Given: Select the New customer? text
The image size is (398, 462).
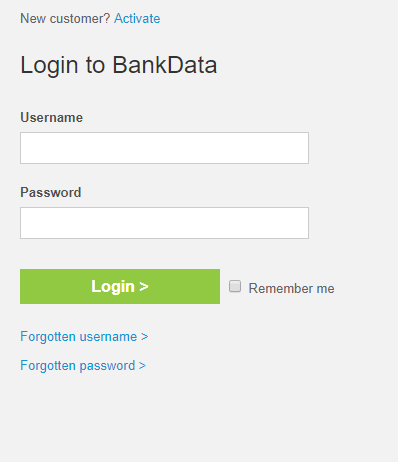Looking at the screenshot, I should click(65, 19).
